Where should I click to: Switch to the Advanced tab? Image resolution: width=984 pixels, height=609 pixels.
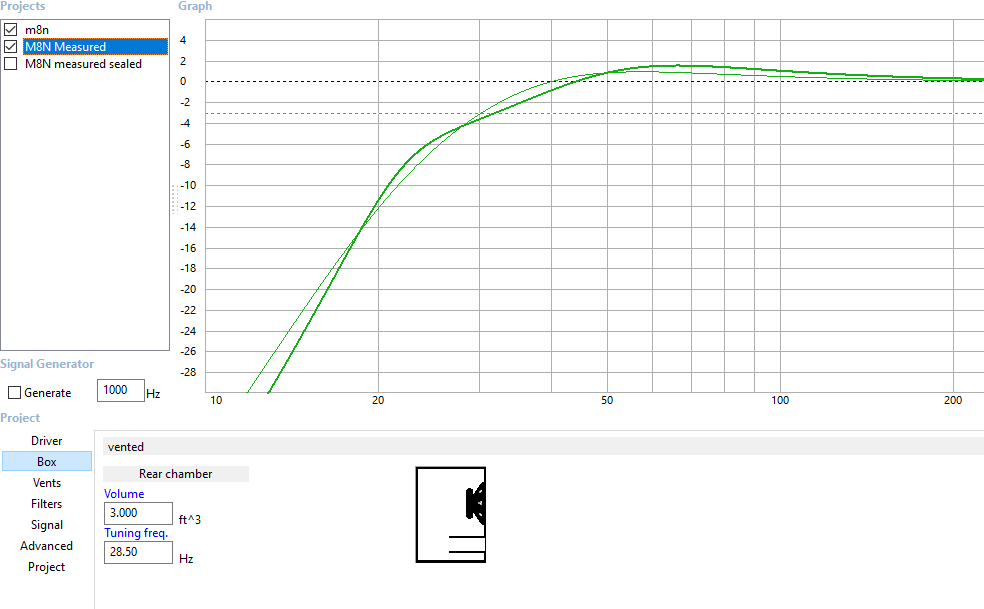coord(46,546)
